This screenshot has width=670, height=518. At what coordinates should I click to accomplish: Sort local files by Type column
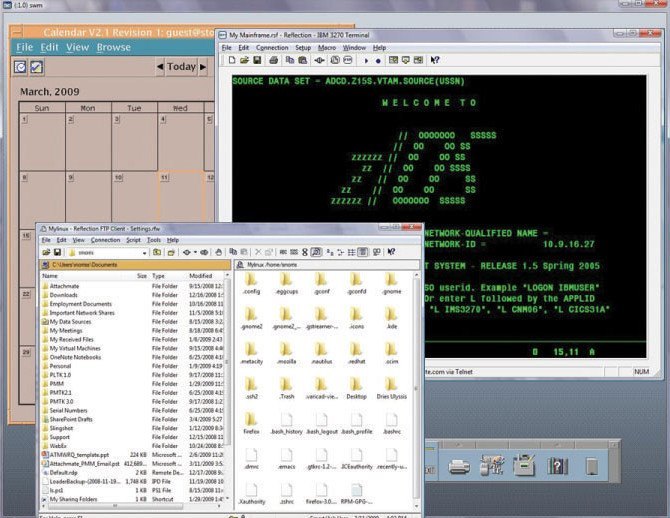[x=158, y=276]
